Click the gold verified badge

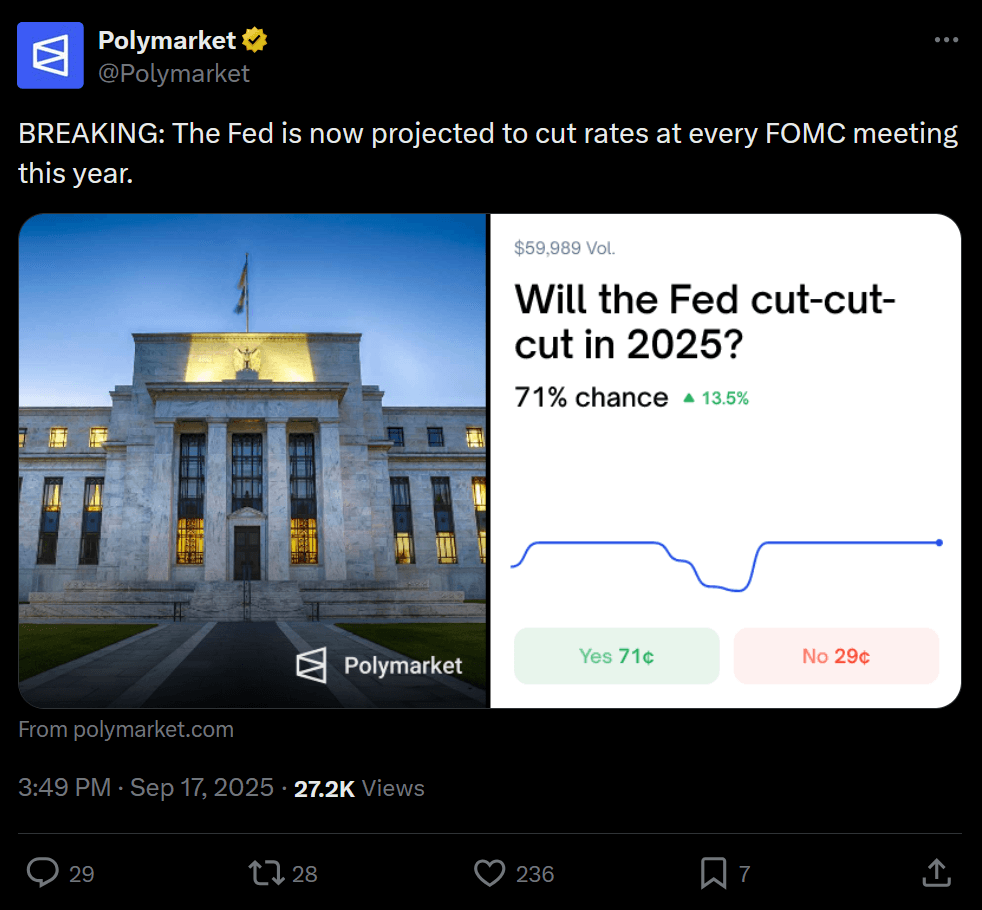coord(255,41)
